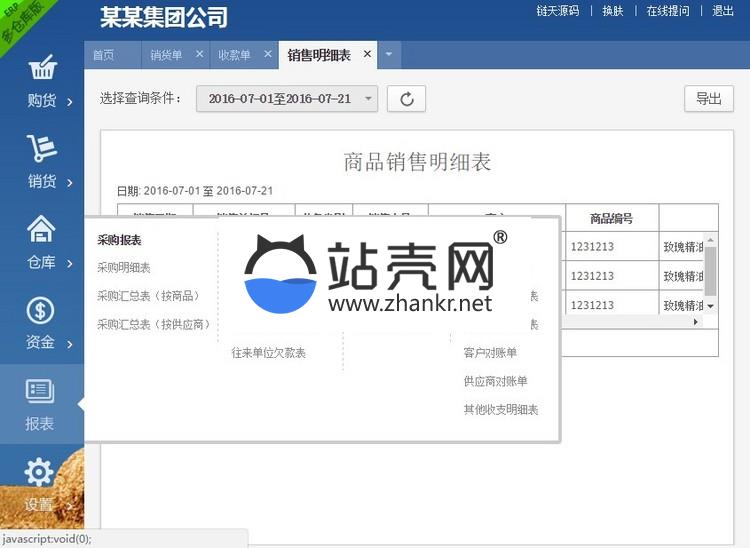Expand the date range 2016-07-01至2016-07-21 dropdown
This screenshot has width=750, height=548.
[288, 99]
